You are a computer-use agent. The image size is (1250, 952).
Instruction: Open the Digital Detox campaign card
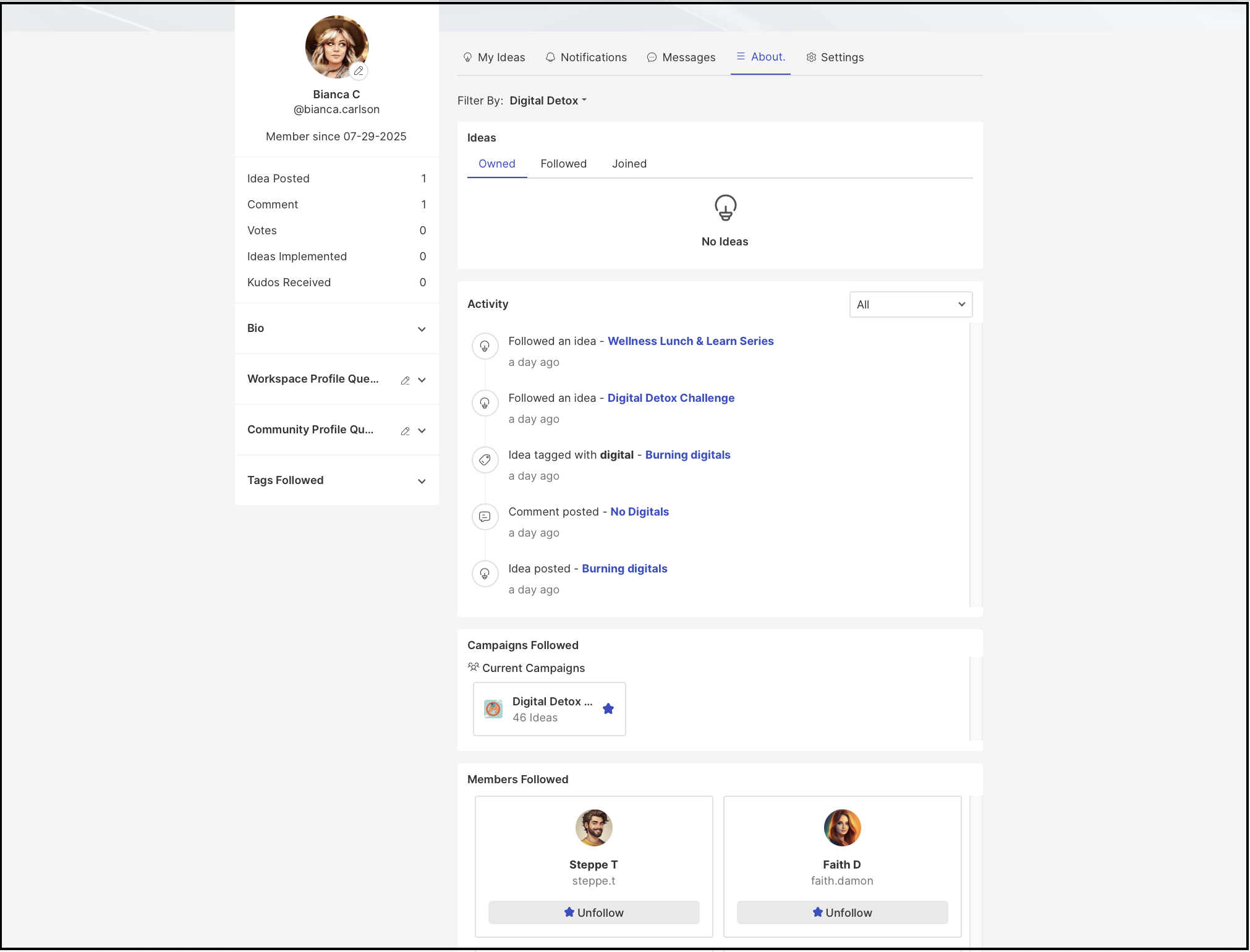click(550, 709)
